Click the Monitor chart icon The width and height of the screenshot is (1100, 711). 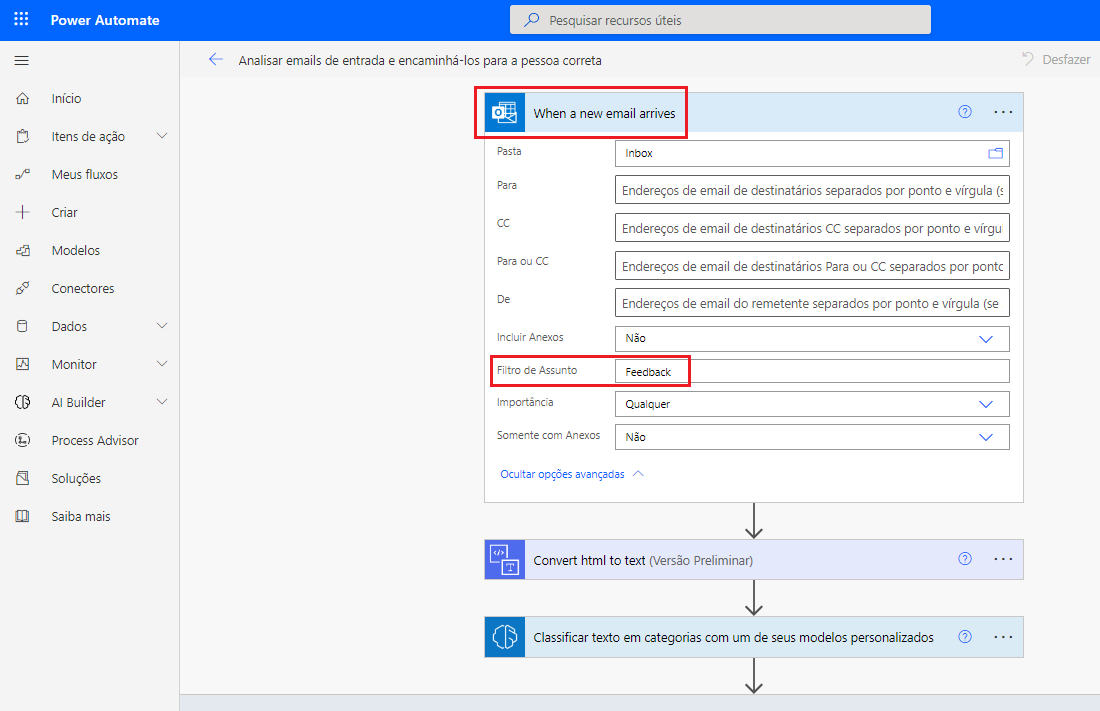pyautogui.click(x=22, y=364)
